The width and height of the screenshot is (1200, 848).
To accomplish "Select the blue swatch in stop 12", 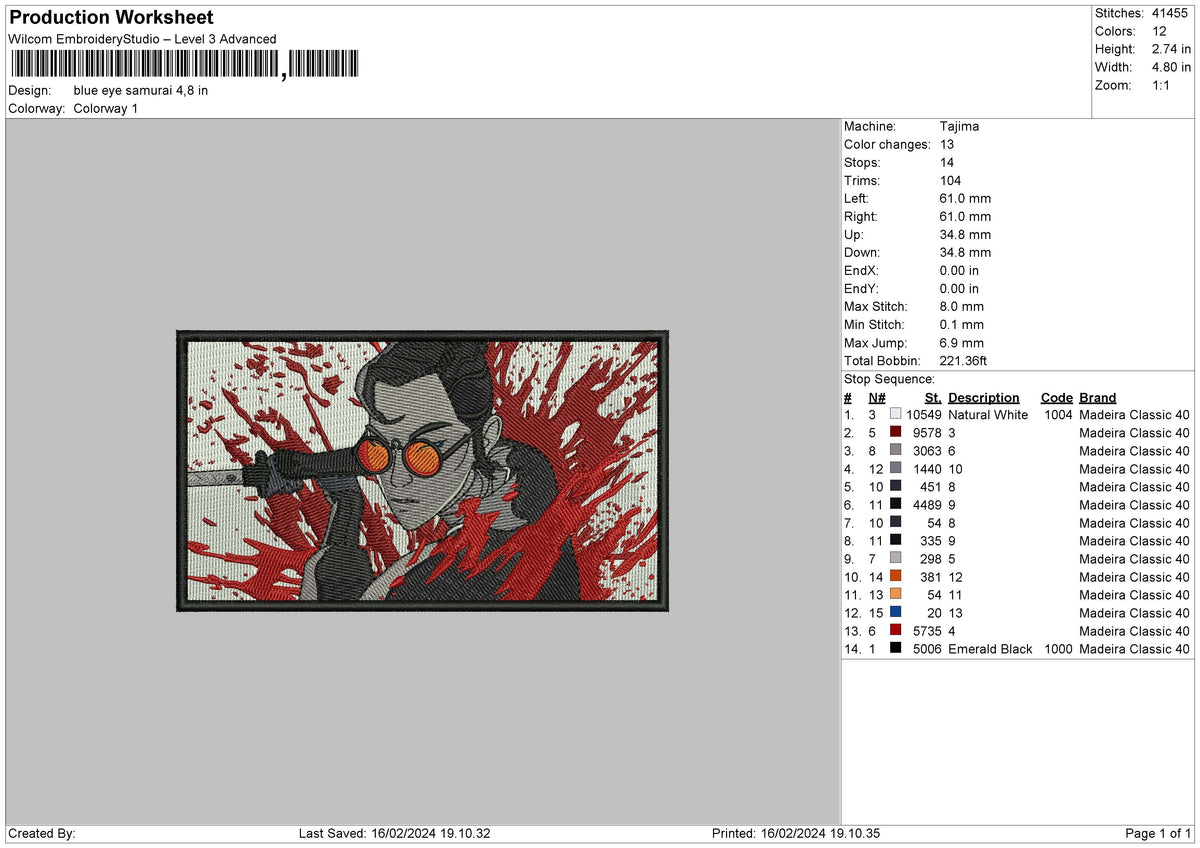I will coord(895,613).
